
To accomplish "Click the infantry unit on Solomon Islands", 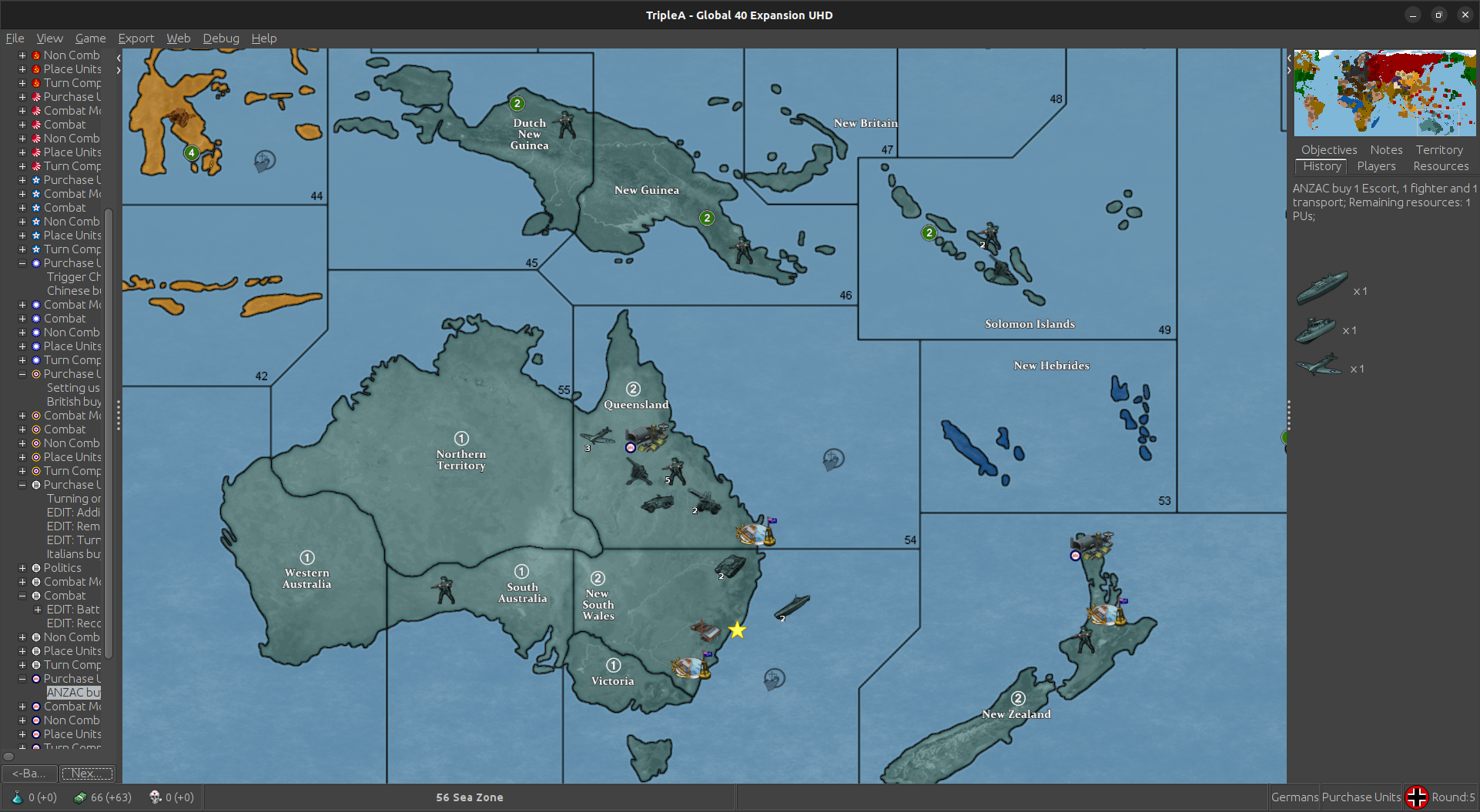I will (990, 236).
